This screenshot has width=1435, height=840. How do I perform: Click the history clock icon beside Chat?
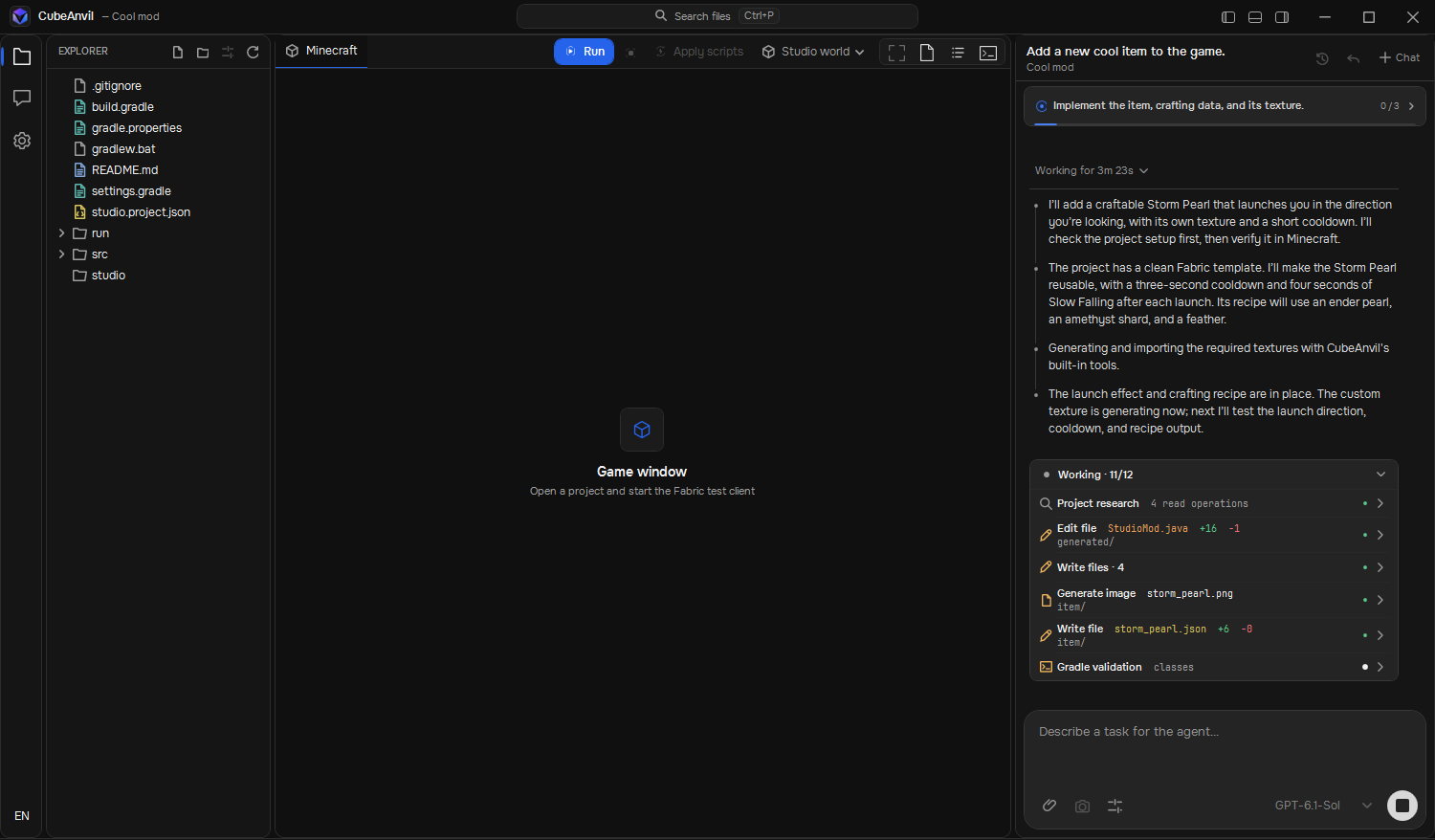pyautogui.click(x=1322, y=58)
